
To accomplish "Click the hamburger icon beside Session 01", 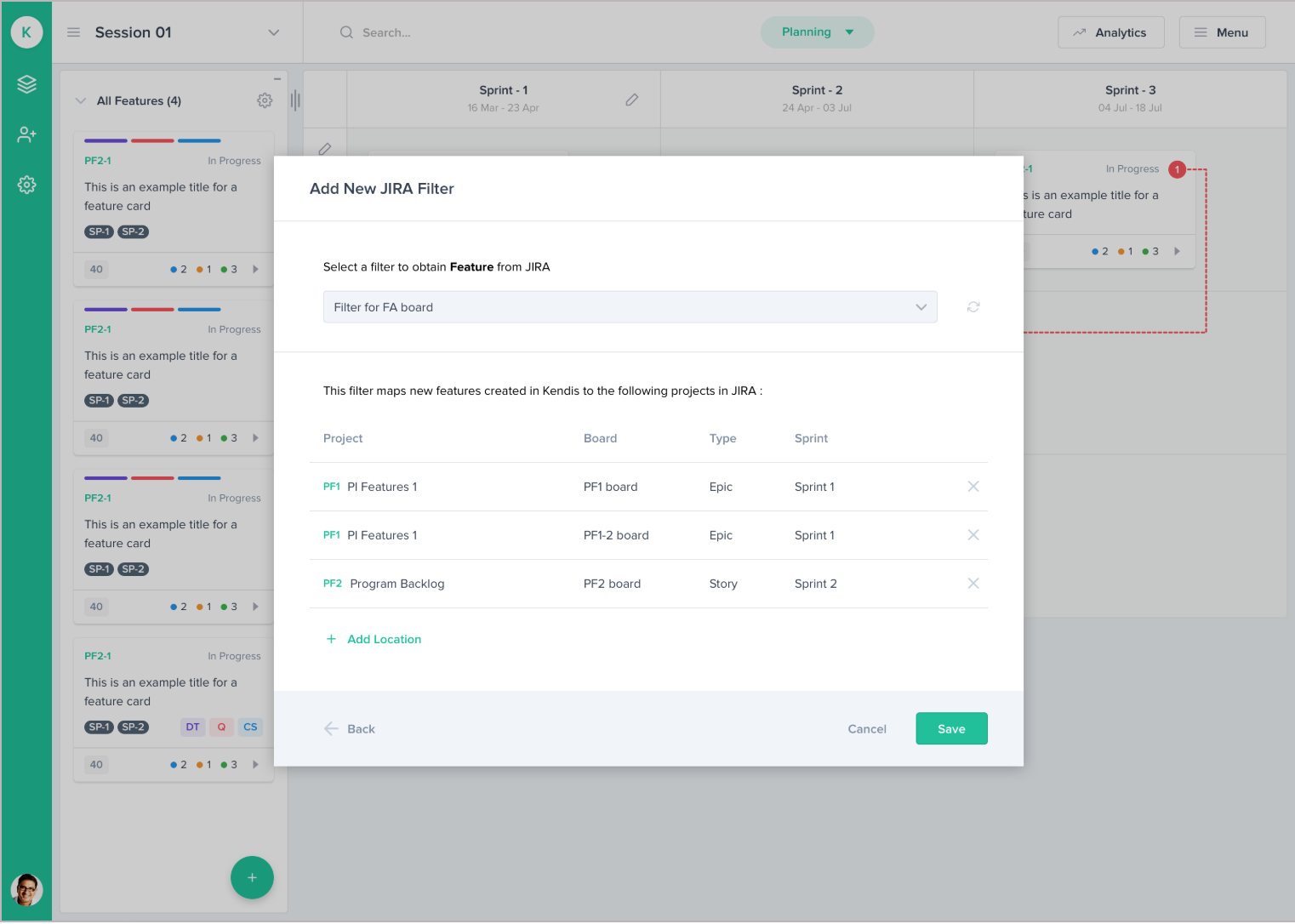I will tap(73, 31).
